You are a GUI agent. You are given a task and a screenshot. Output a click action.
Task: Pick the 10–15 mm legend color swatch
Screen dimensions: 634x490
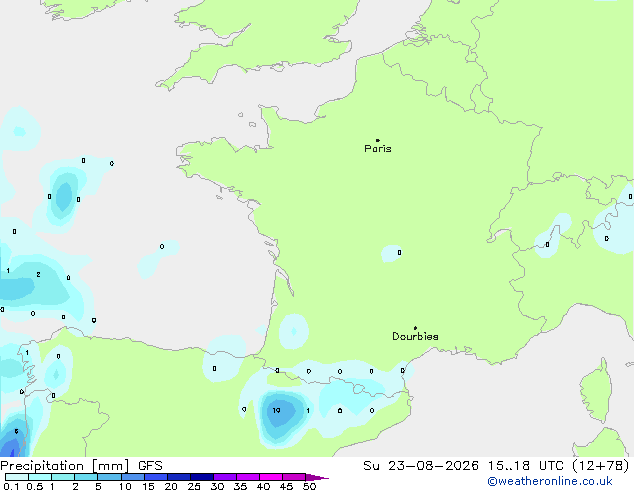[x=133, y=477]
